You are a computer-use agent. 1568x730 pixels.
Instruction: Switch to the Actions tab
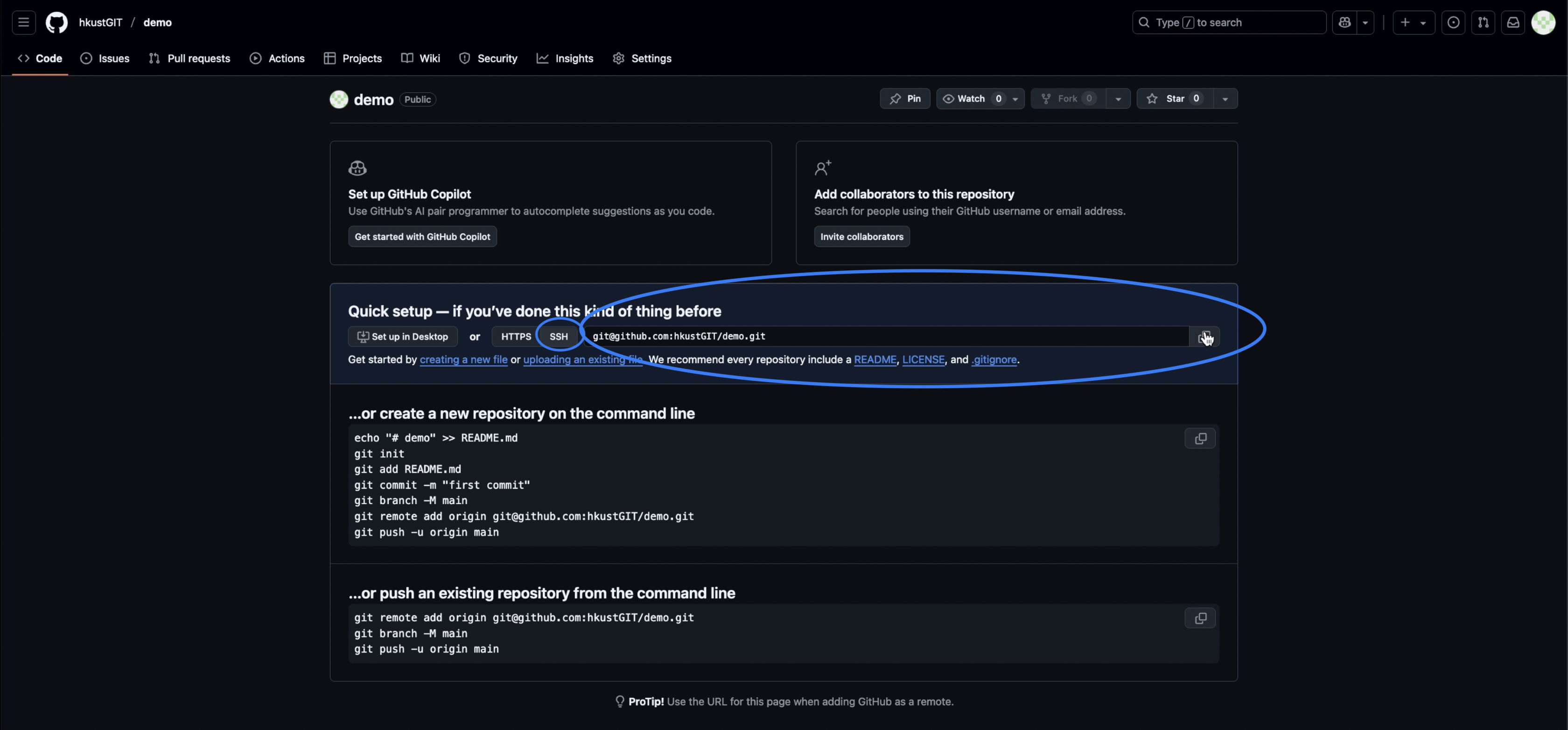pyautogui.click(x=278, y=58)
